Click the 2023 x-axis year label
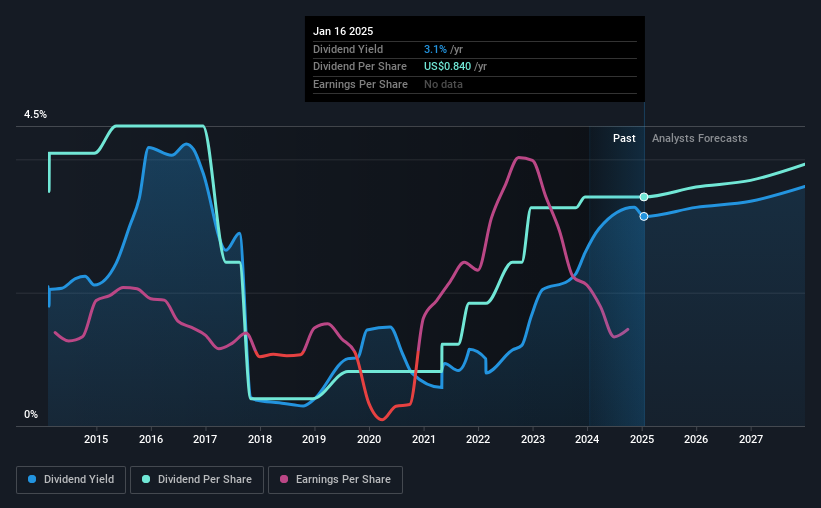Viewport: 821px width, 508px height. pos(533,439)
